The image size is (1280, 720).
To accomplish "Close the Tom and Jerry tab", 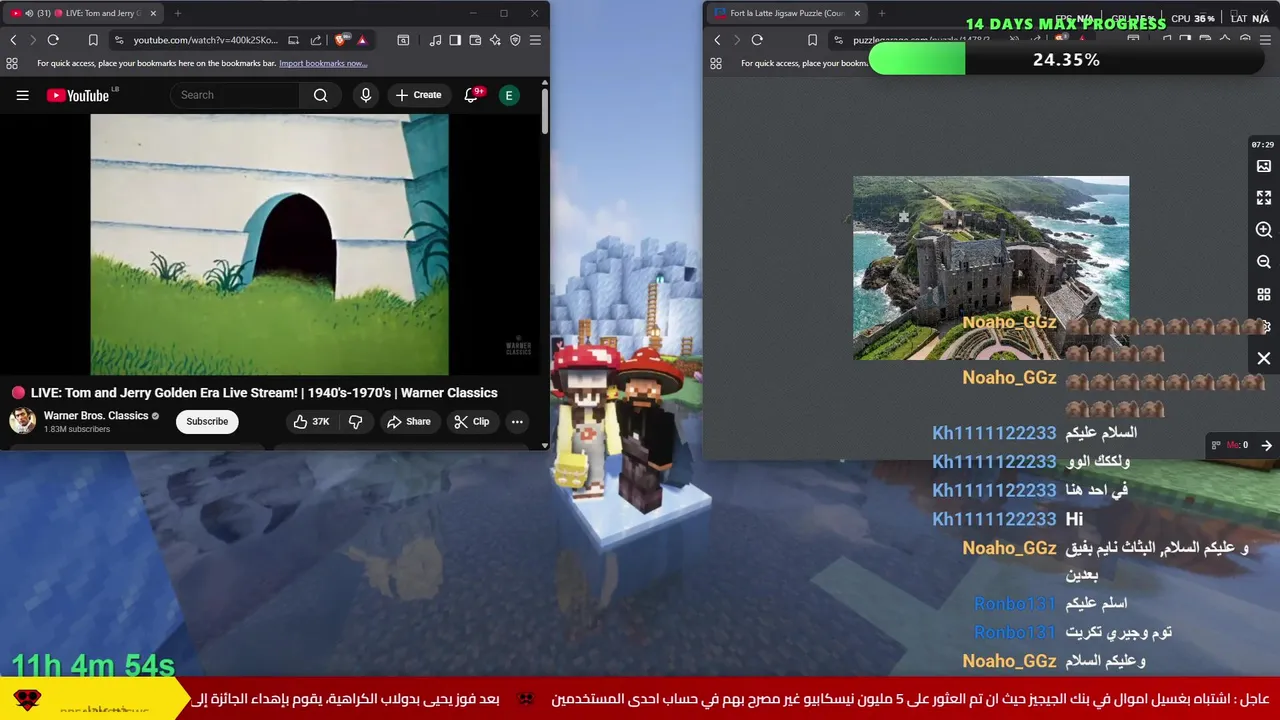I will [x=153, y=13].
